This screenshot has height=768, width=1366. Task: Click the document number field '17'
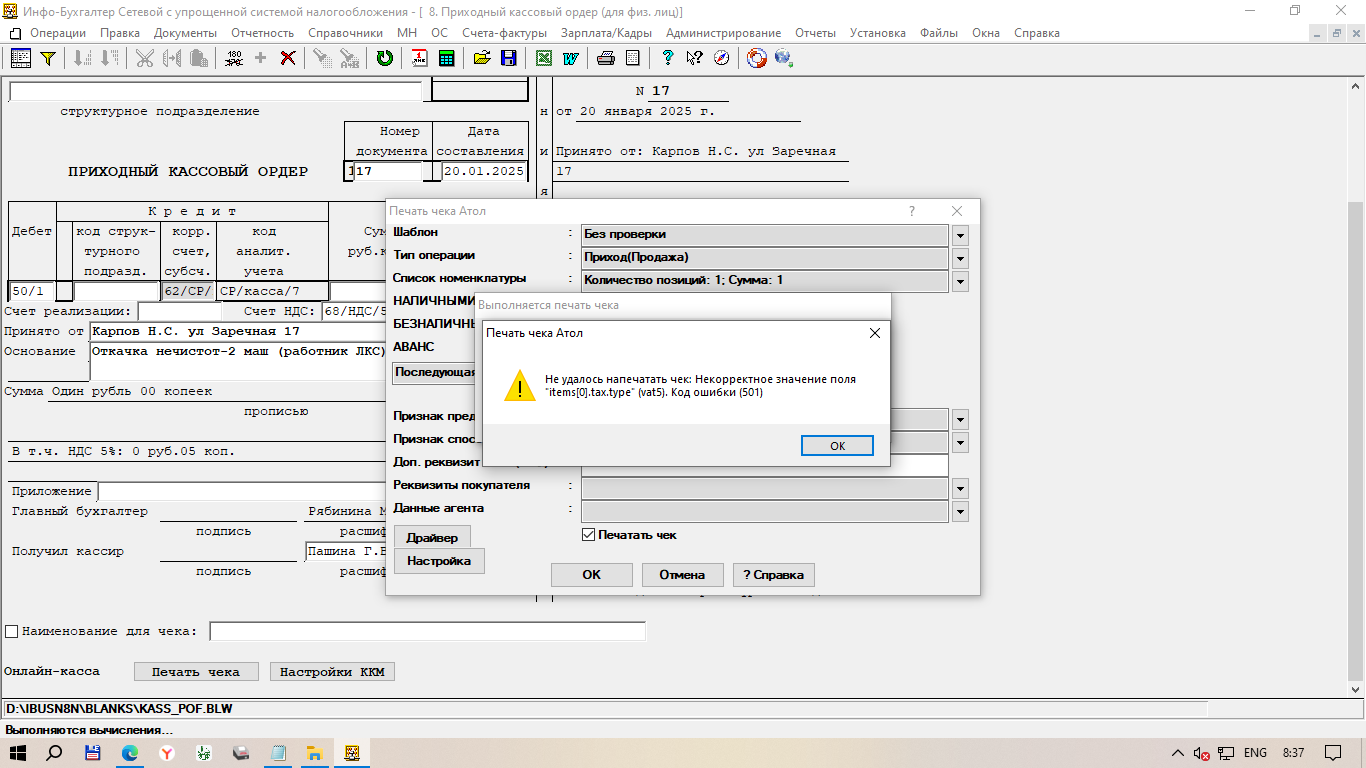click(390, 171)
